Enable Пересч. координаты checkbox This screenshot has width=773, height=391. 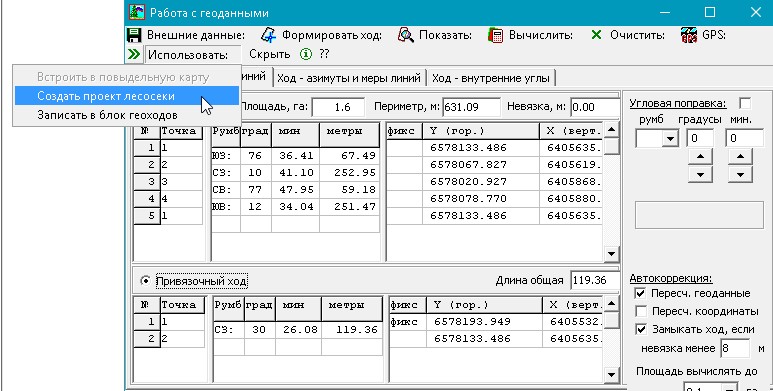pos(640,312)
